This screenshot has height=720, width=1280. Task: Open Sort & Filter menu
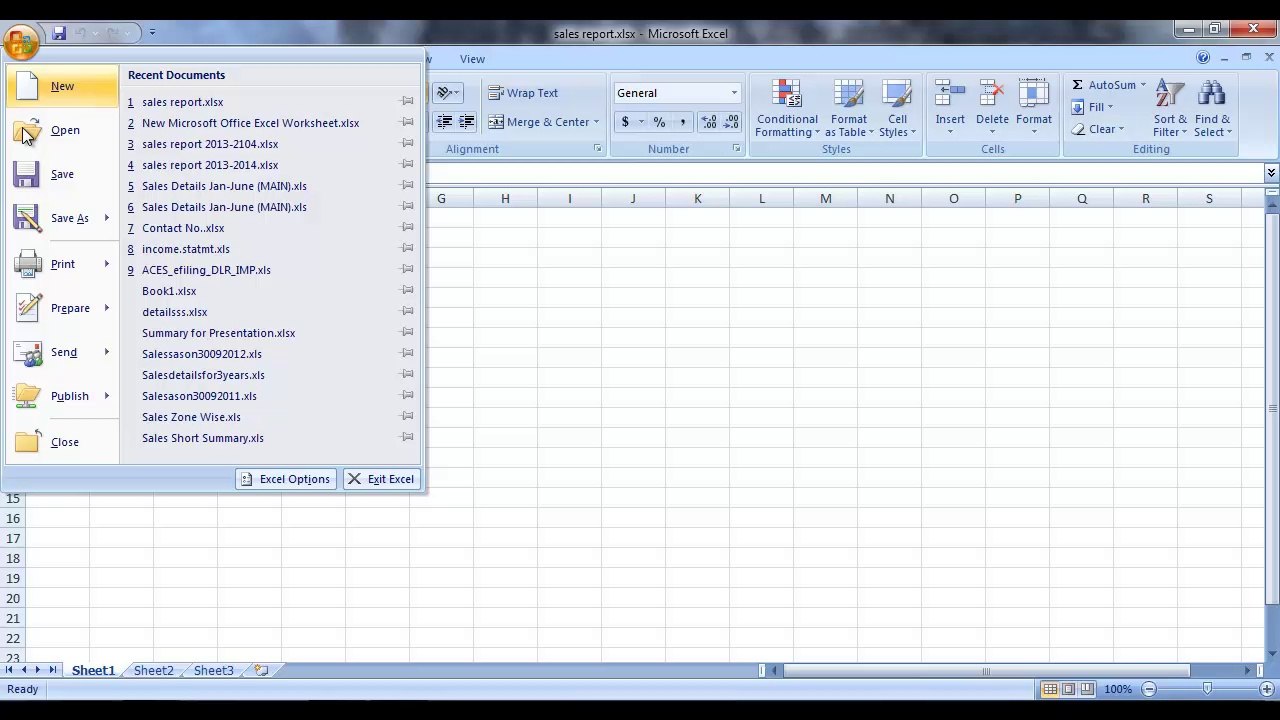pos(1169,109)
